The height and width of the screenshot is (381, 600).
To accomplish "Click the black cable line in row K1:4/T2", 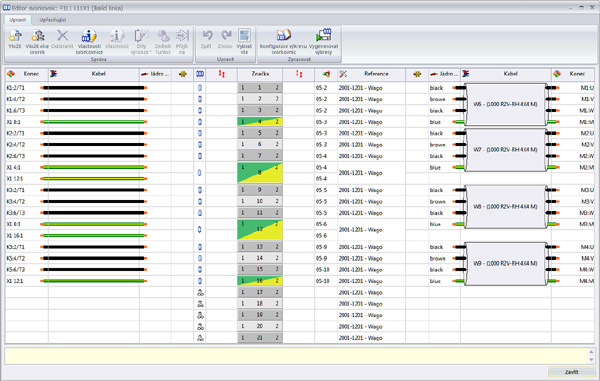I will (94, 99).
